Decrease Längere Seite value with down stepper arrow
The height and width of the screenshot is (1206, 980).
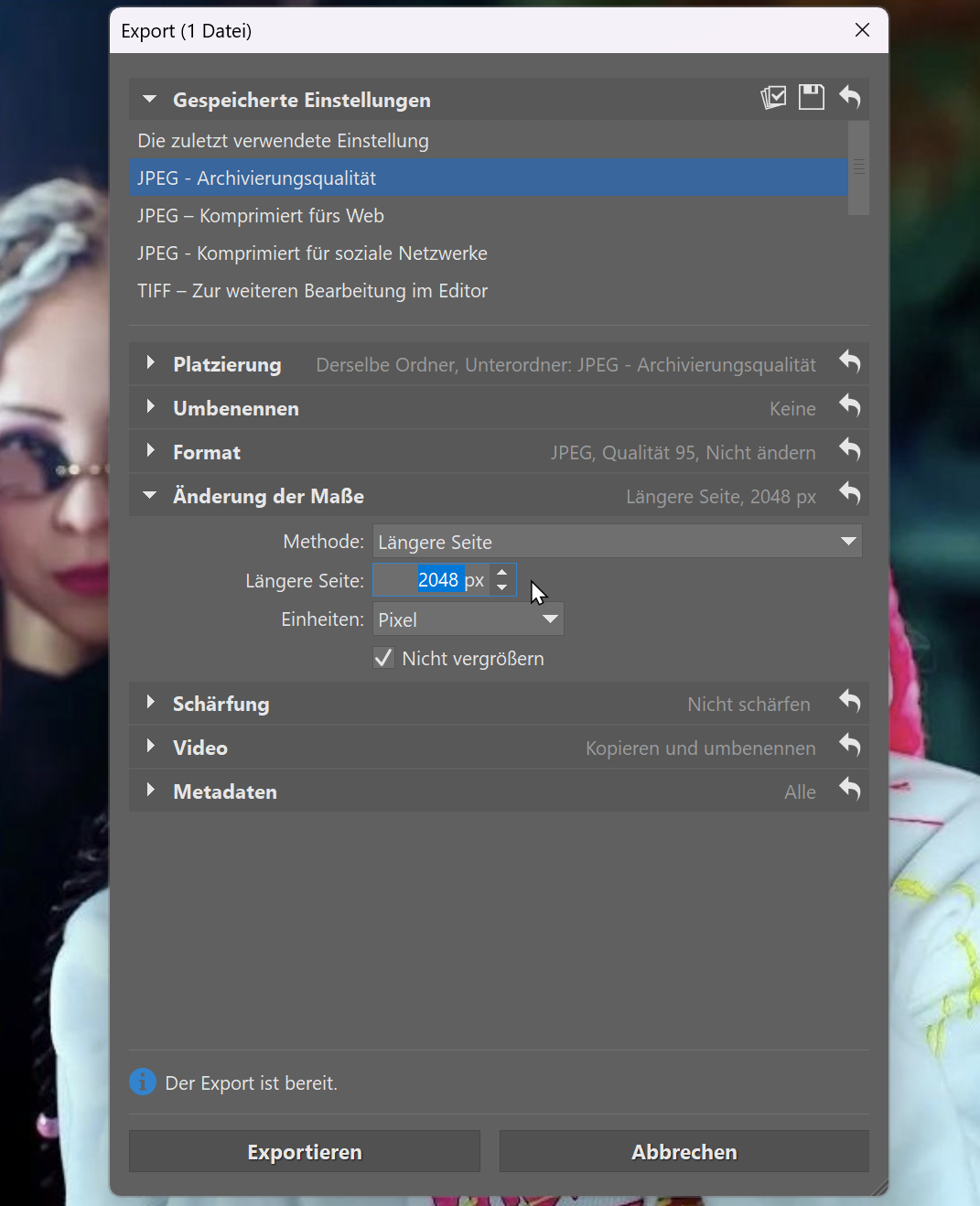502,587
